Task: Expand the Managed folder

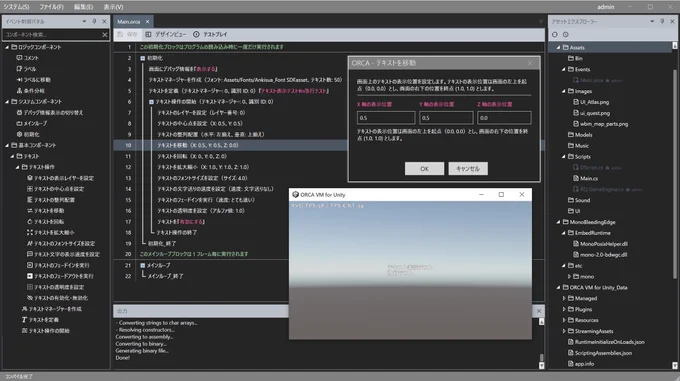Action: (x=564, y=298)
